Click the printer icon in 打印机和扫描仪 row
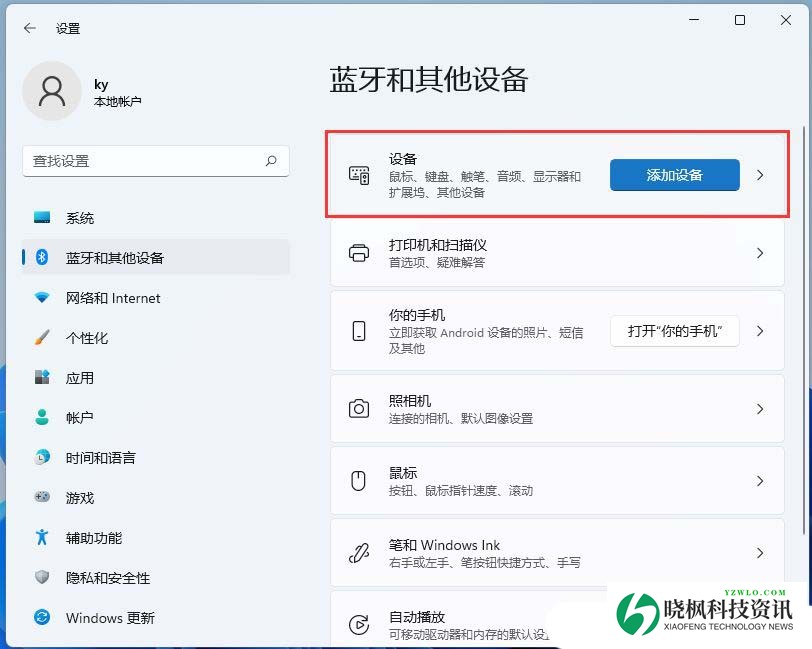The height and width of the screenshot is (649, 812). (x=358, y=253)
